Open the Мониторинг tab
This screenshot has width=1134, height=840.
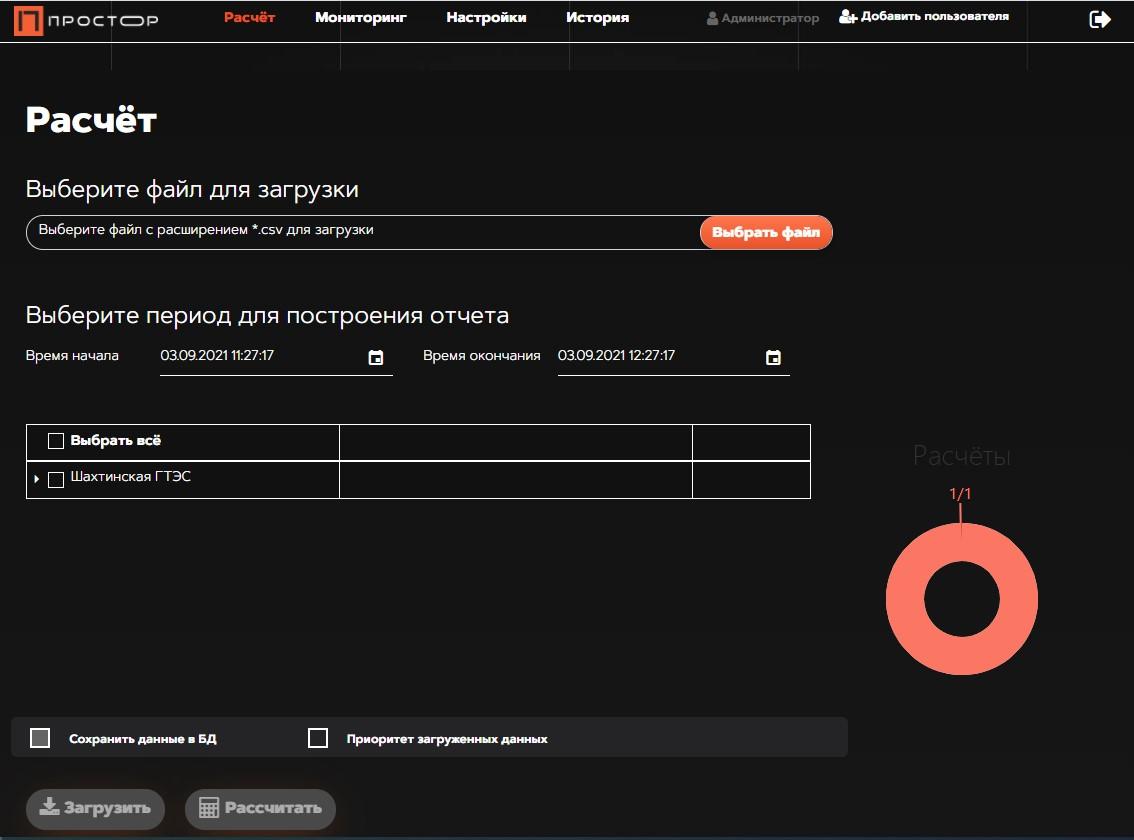[360, 18]
